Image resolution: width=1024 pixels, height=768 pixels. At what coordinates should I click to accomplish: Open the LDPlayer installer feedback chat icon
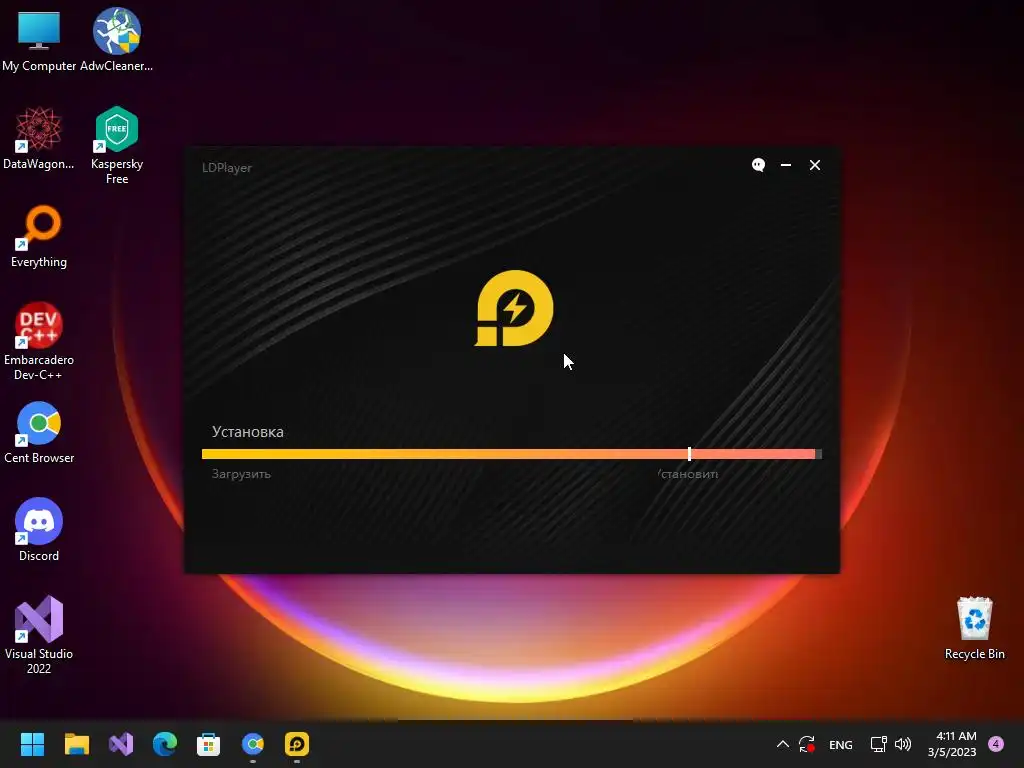click(x=758, y=165)
